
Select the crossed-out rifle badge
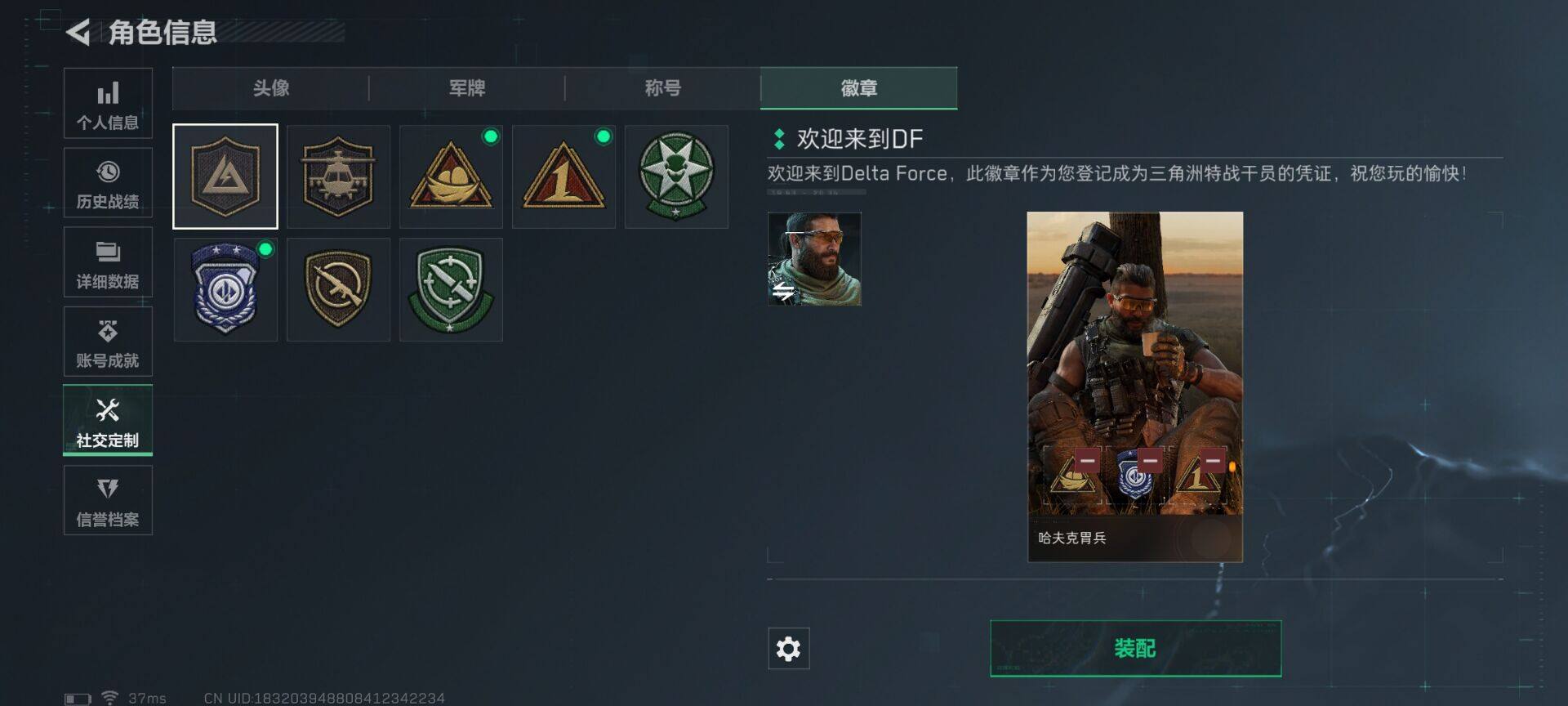[338, 289]
